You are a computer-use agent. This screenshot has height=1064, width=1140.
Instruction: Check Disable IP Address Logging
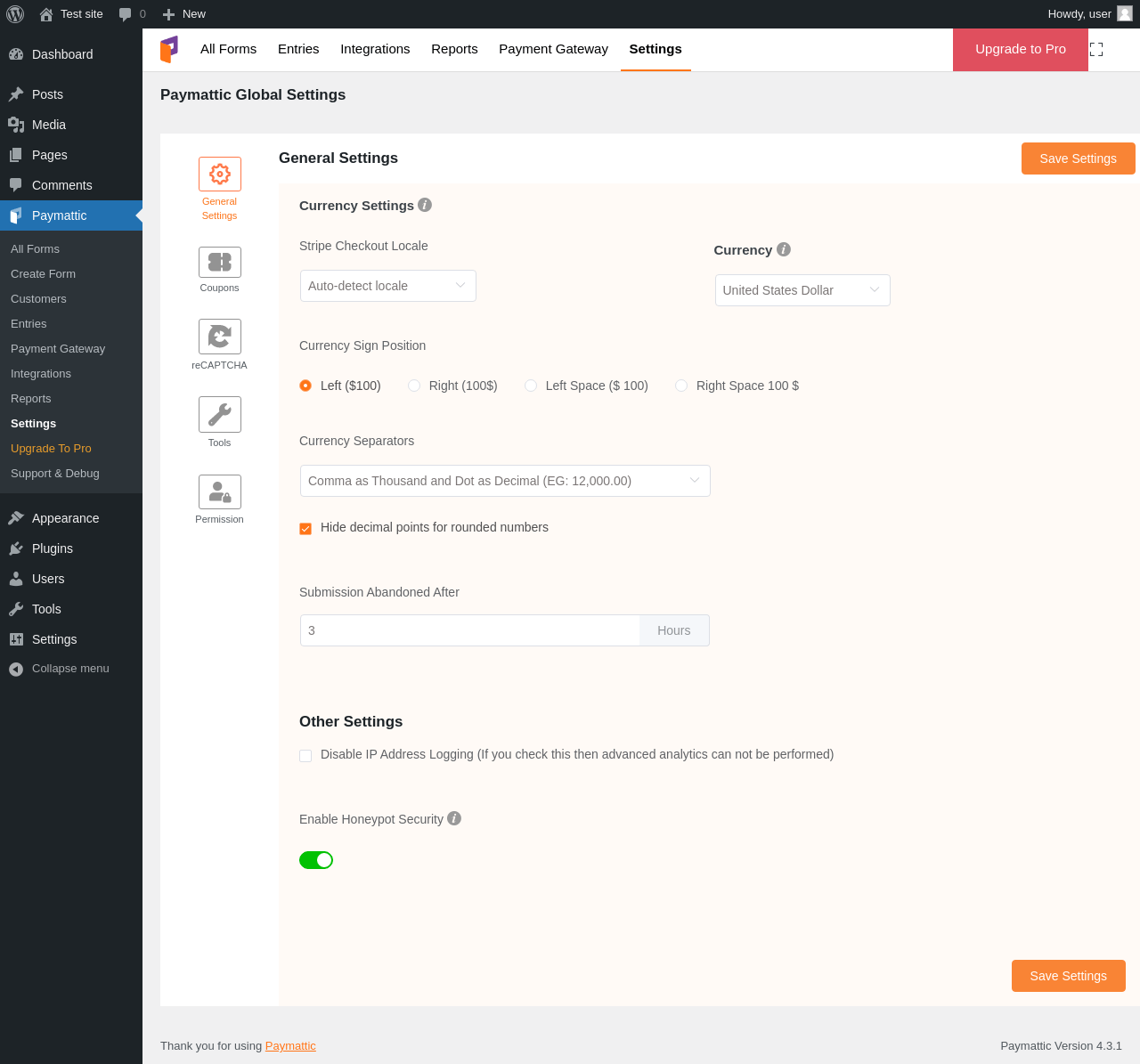[305, 756]
